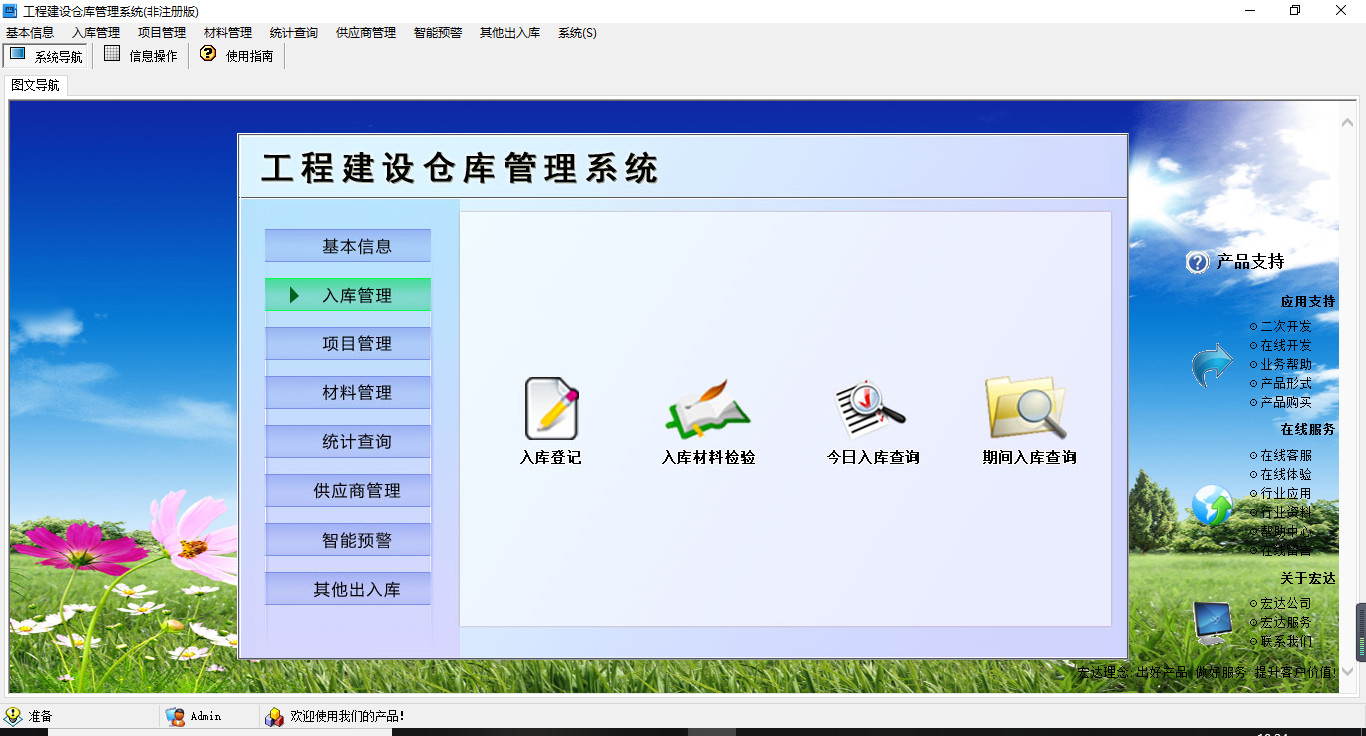Click the 入库材料检验 label
This screenshot has width=1366, height=736.
point(709,458)
